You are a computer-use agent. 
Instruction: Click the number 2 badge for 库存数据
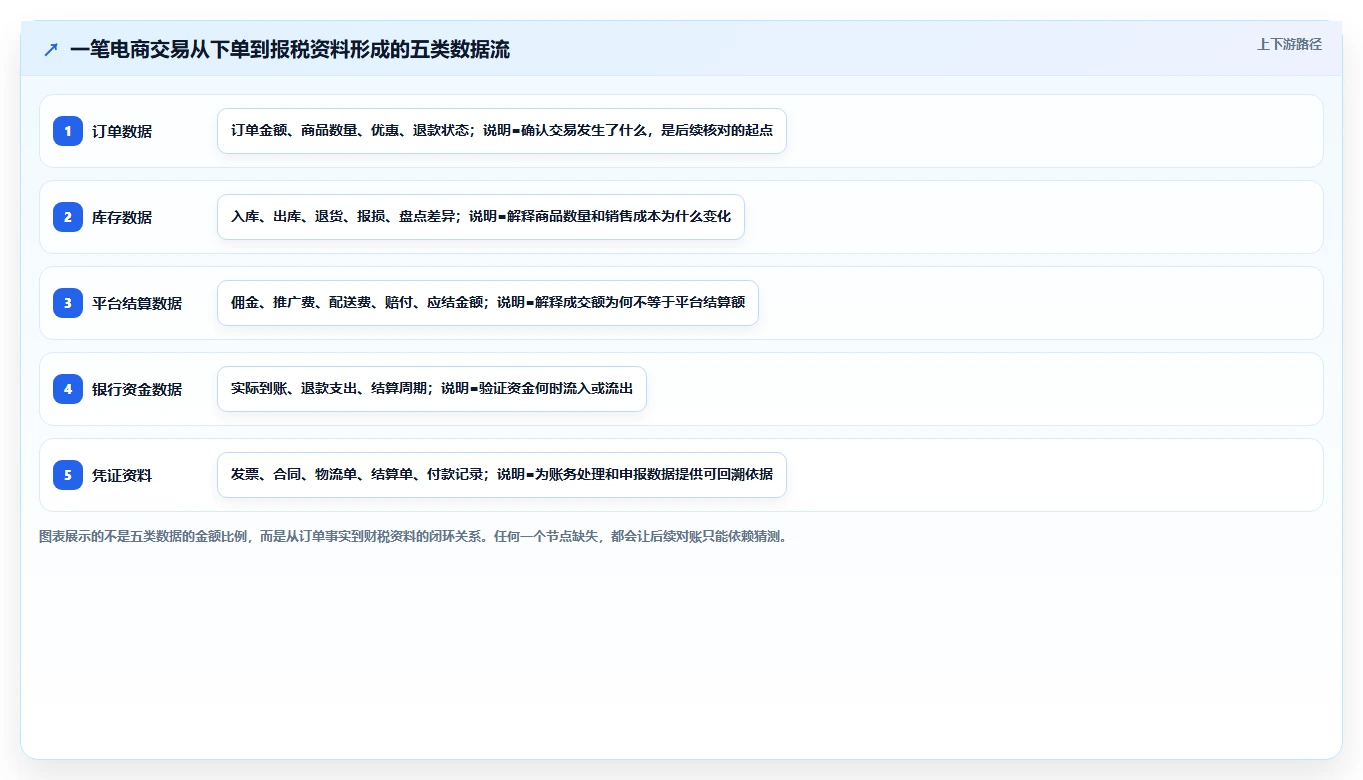(x=68, y=217)
